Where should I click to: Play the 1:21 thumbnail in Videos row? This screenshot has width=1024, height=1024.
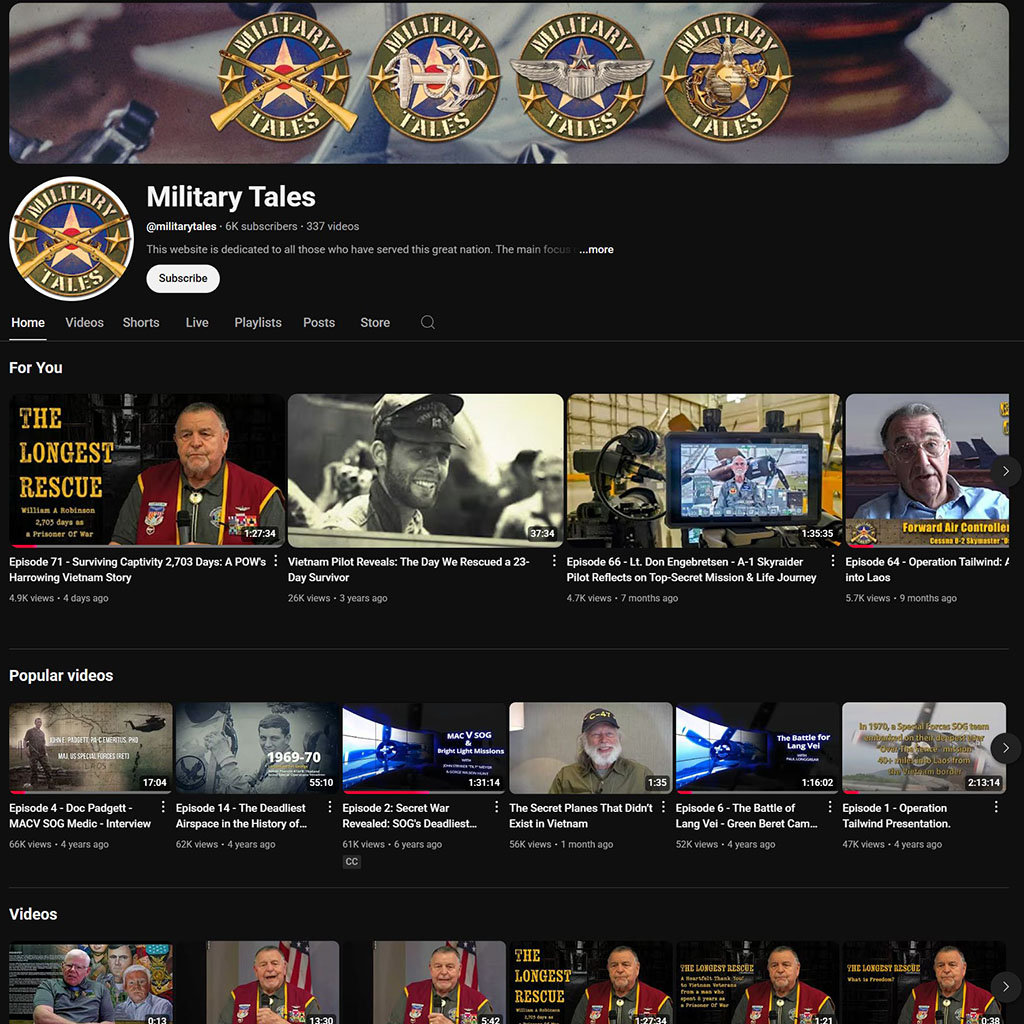758,982
